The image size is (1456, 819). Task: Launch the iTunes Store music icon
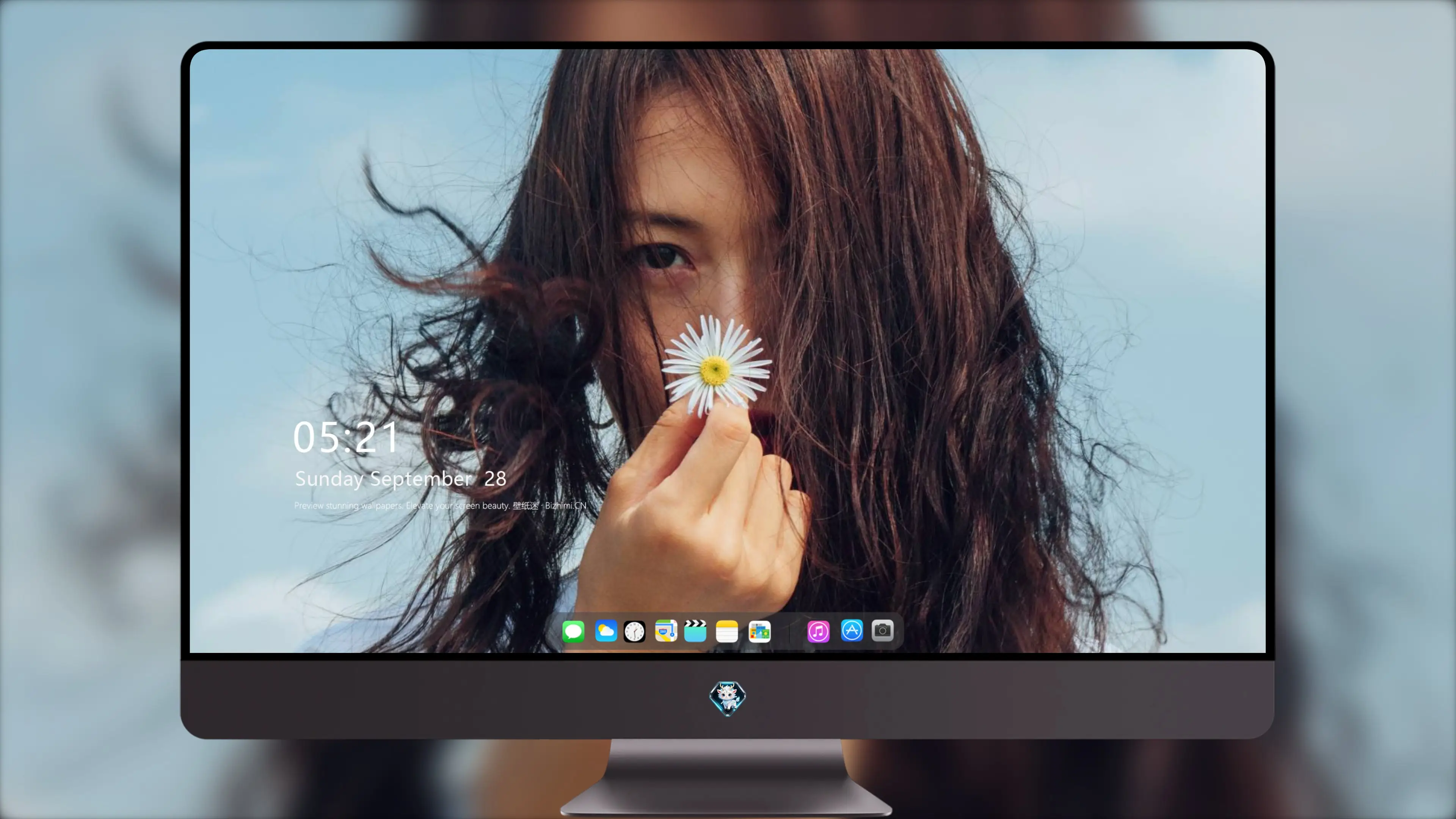pyautogui.click(x=819, y=631)
